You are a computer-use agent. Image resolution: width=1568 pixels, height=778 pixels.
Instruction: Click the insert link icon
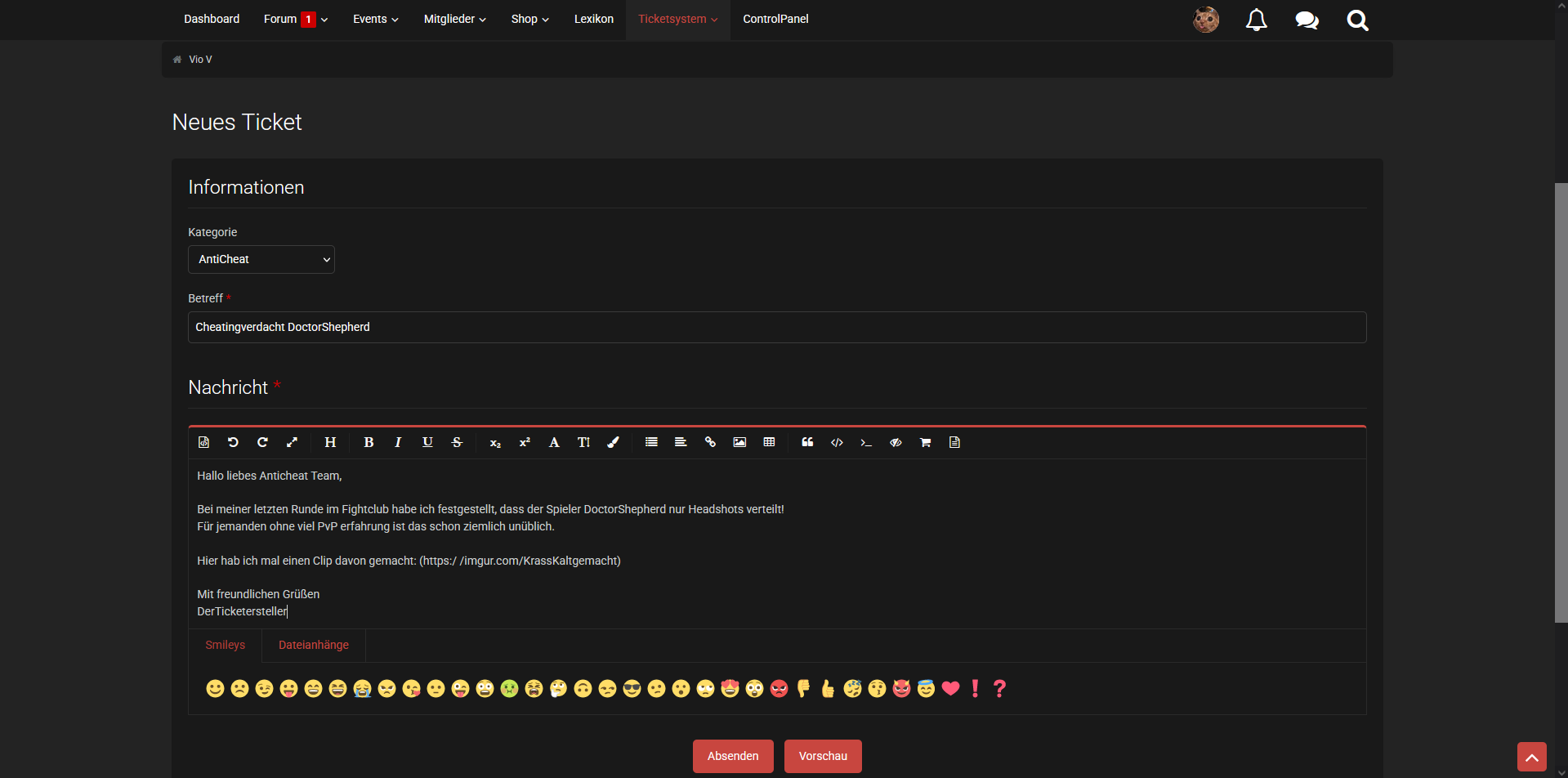710,442
